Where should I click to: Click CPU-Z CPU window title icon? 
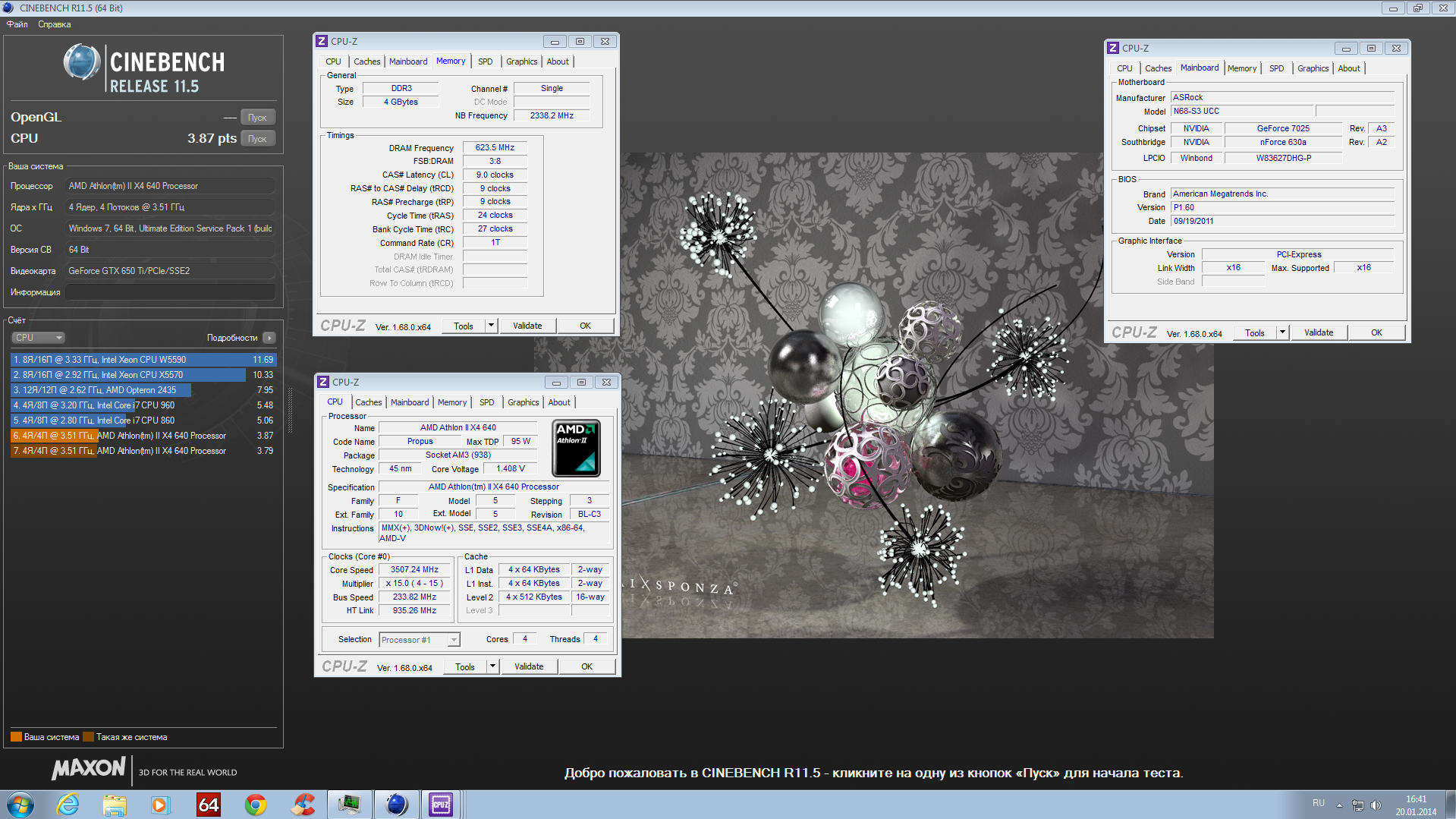[x=323, y=382]
